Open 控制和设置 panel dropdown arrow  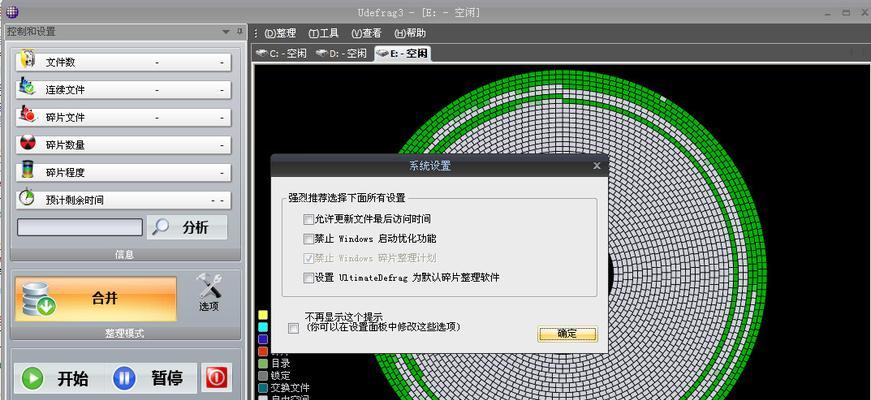click(226, 32)
